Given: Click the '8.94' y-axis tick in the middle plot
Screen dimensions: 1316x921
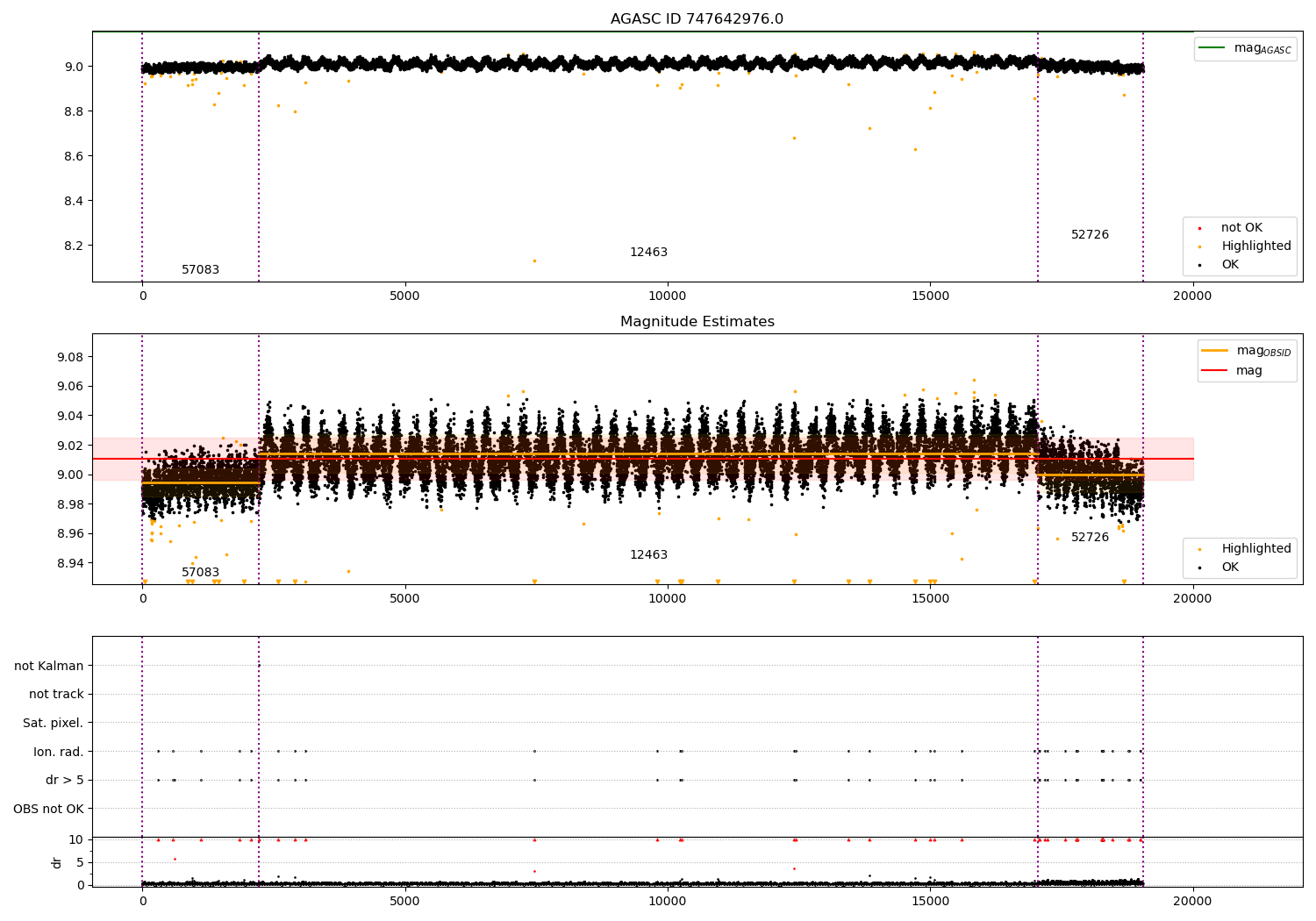Looking at the screenshot, I should (70, 563).
